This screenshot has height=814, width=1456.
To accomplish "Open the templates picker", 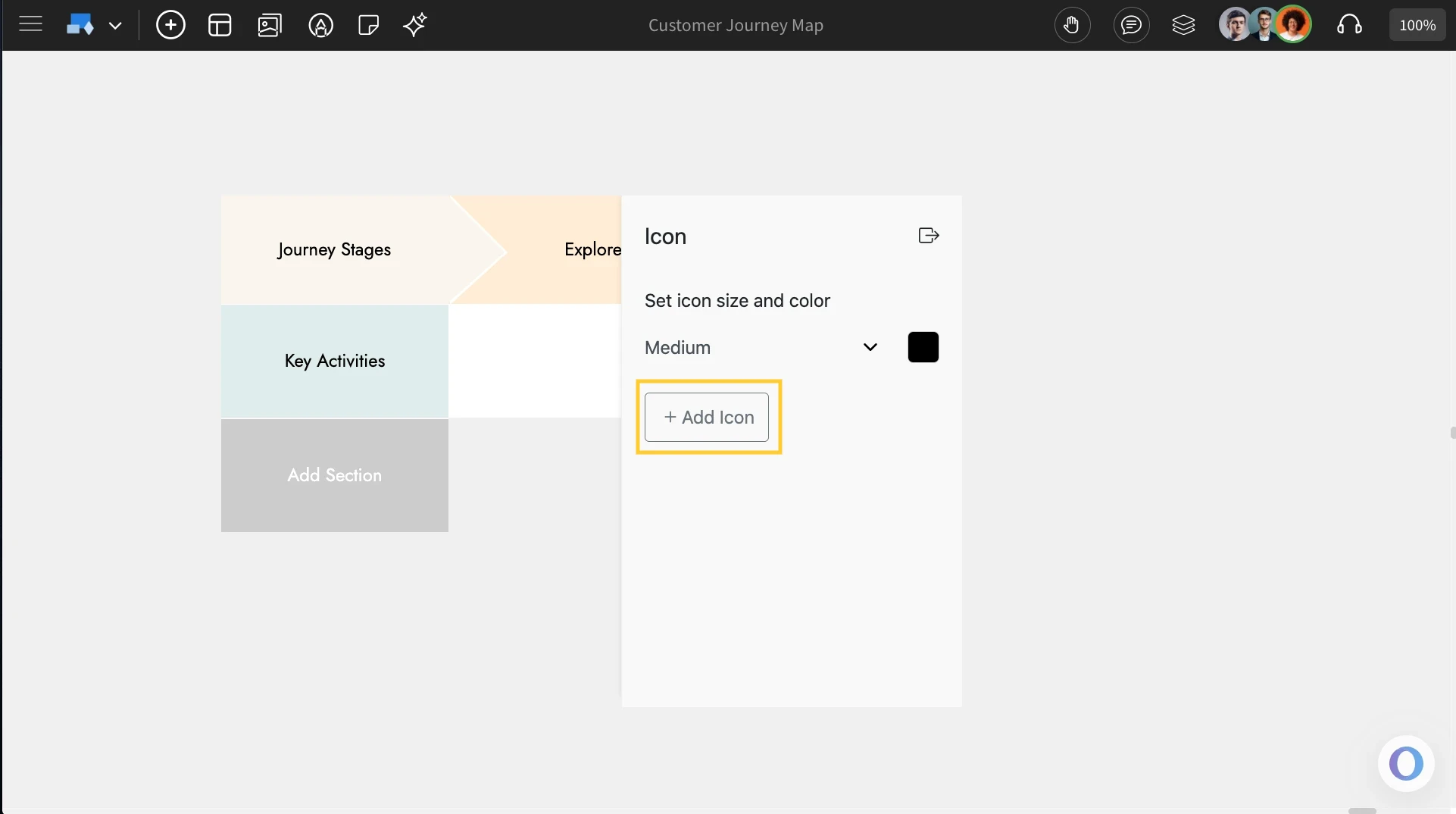I will 219,25.
